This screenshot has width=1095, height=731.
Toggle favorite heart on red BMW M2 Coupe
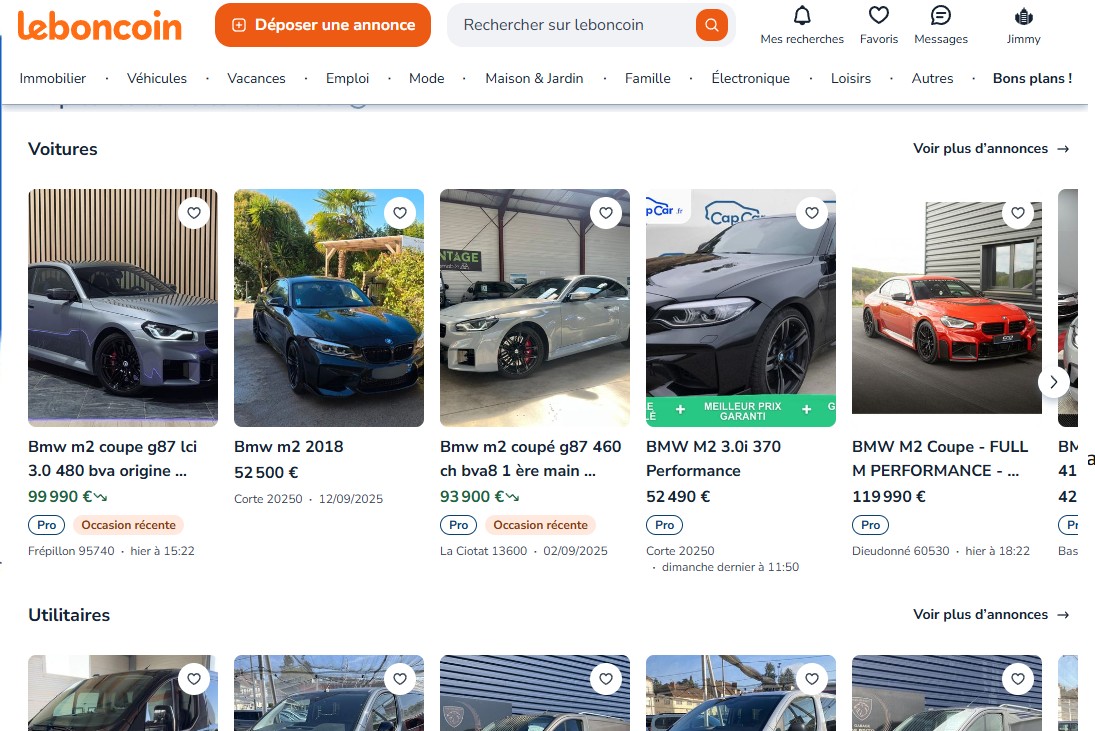coord(1017,213)
